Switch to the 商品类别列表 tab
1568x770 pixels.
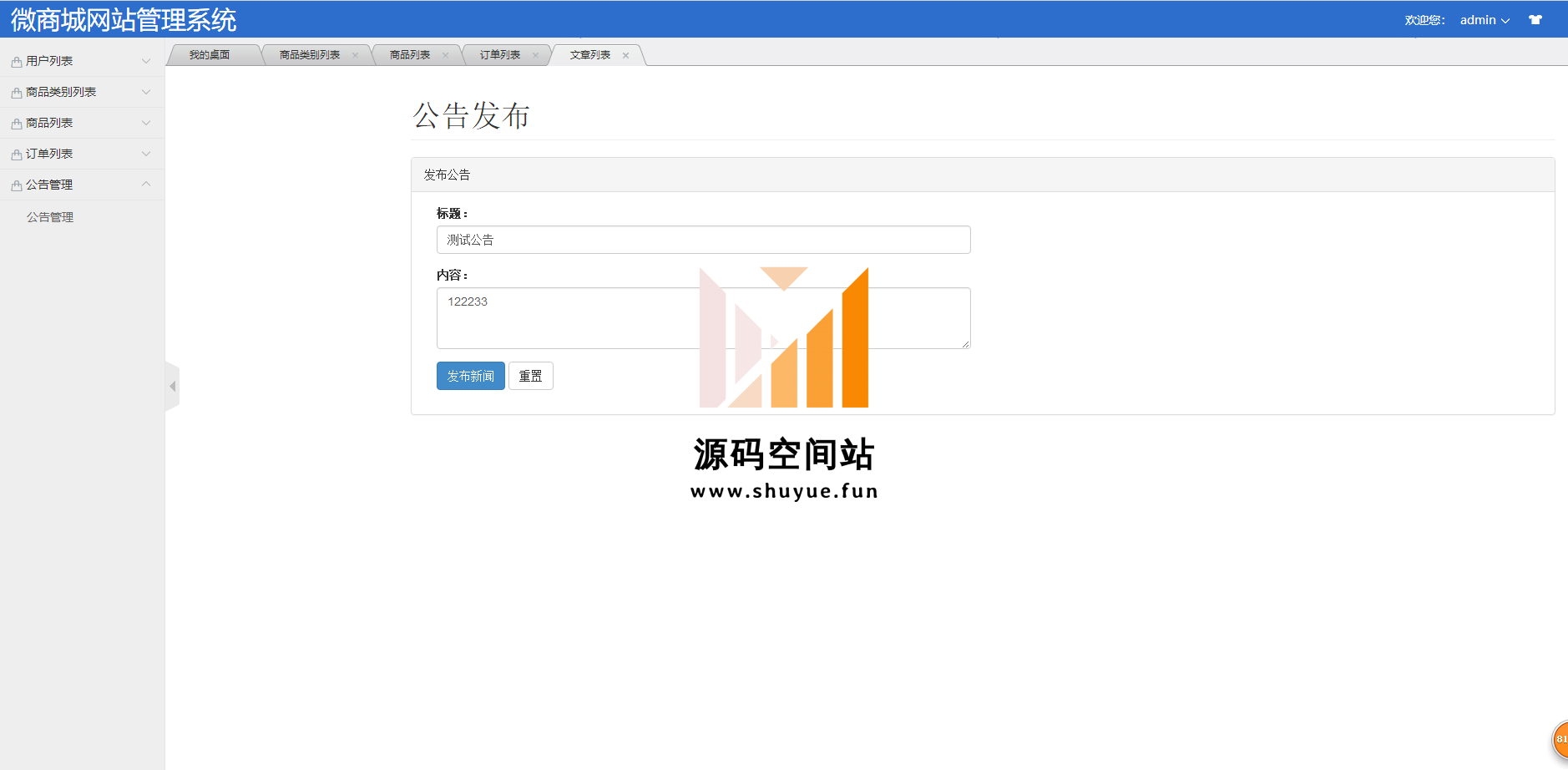310,55
